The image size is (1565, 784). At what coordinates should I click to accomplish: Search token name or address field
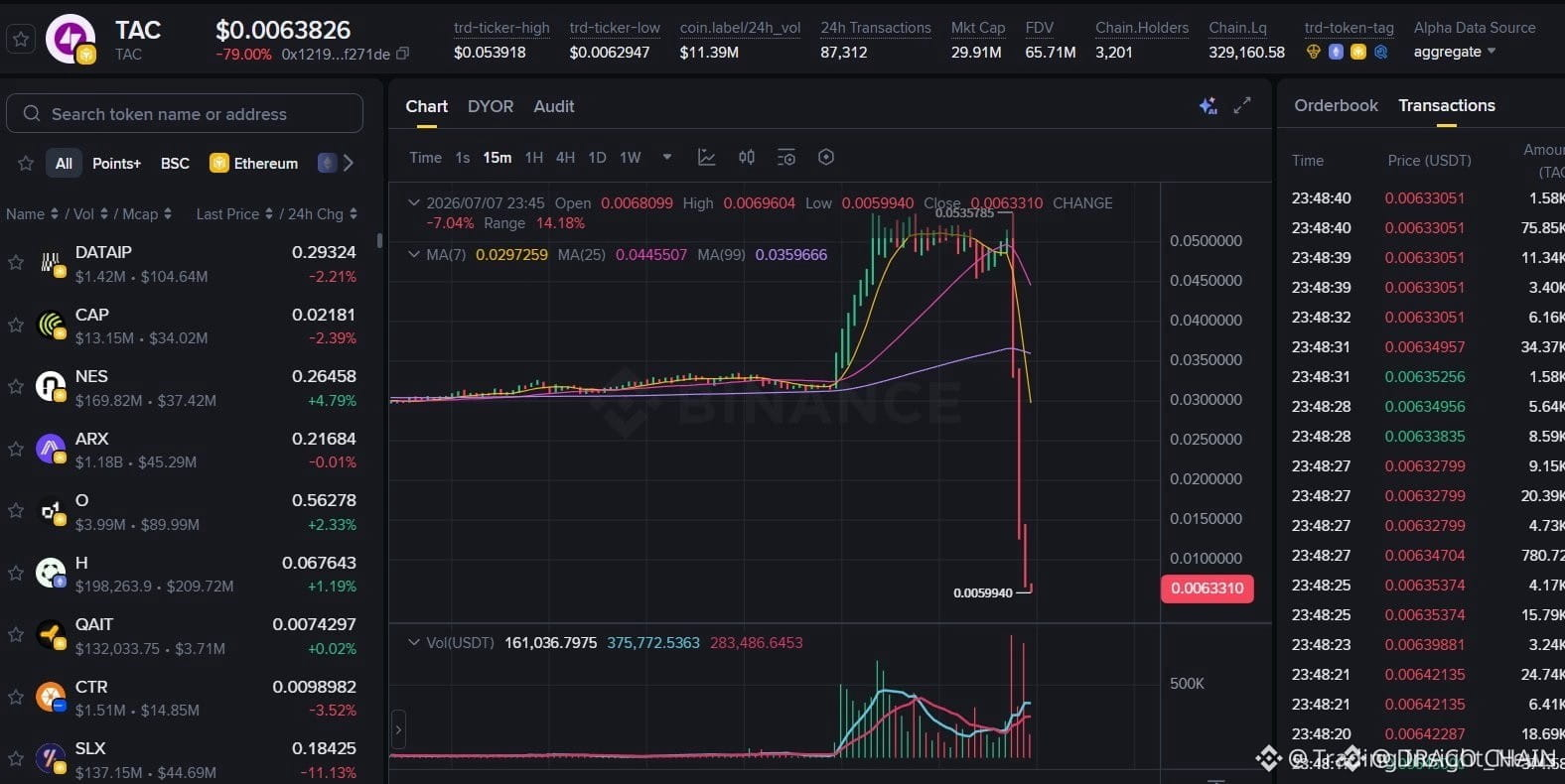click(x=185, y=113)
